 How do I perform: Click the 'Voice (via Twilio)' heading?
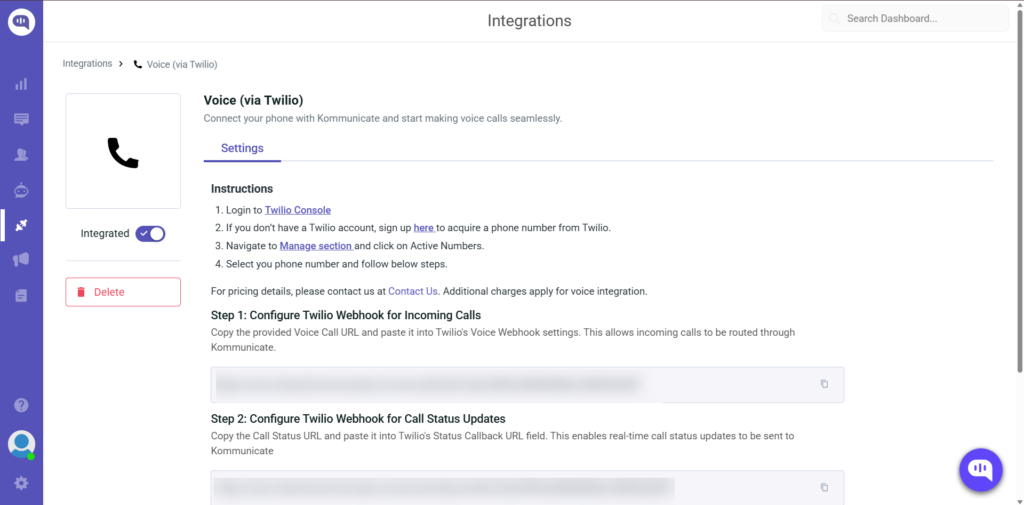coord(253,101)
